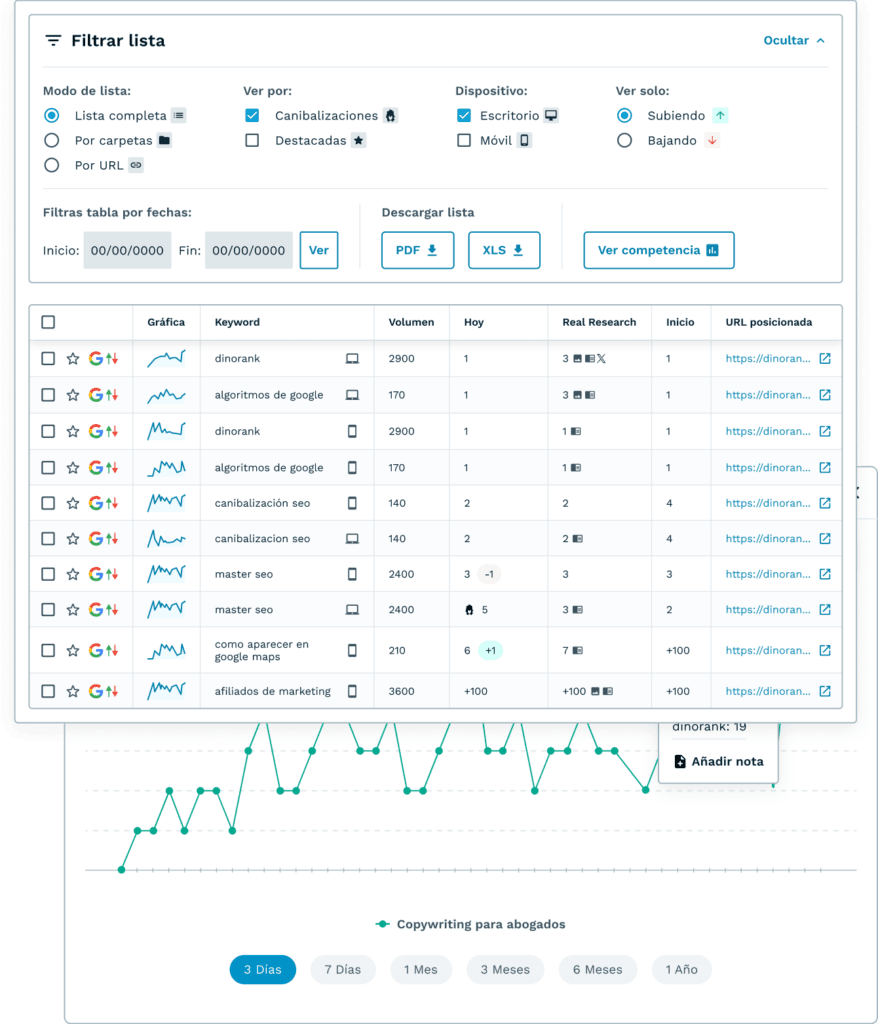Download the list as XLS
The height and width of the screenshot is (1024, 878).
[504, 250]
